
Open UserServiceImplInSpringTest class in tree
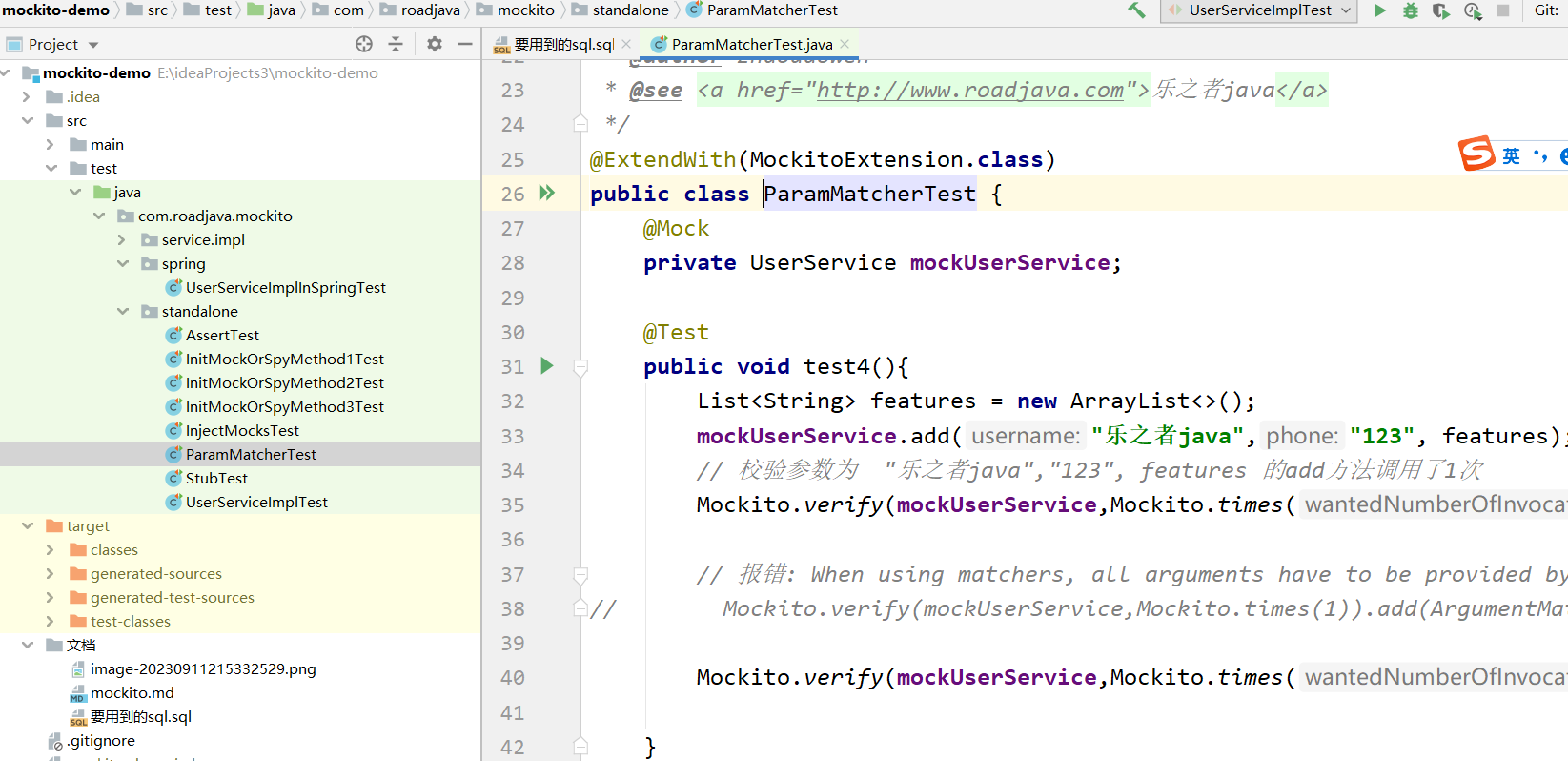coord(285,287)
